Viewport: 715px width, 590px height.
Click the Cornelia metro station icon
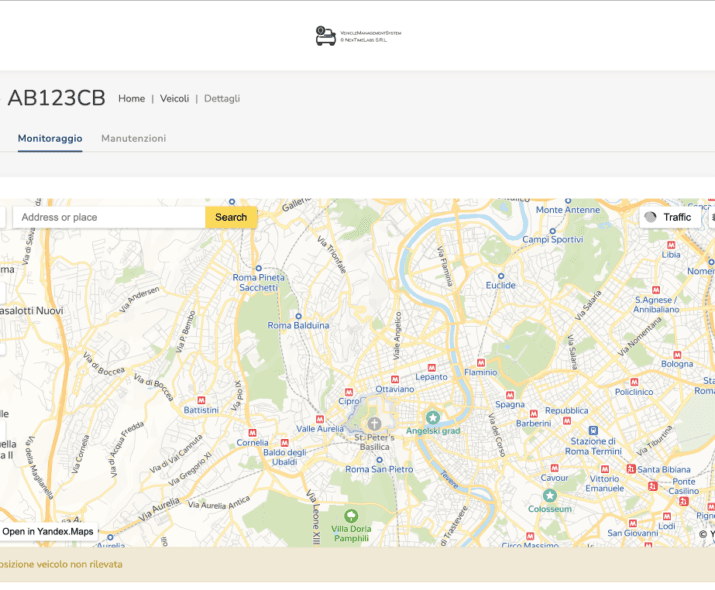click(252, 433)
